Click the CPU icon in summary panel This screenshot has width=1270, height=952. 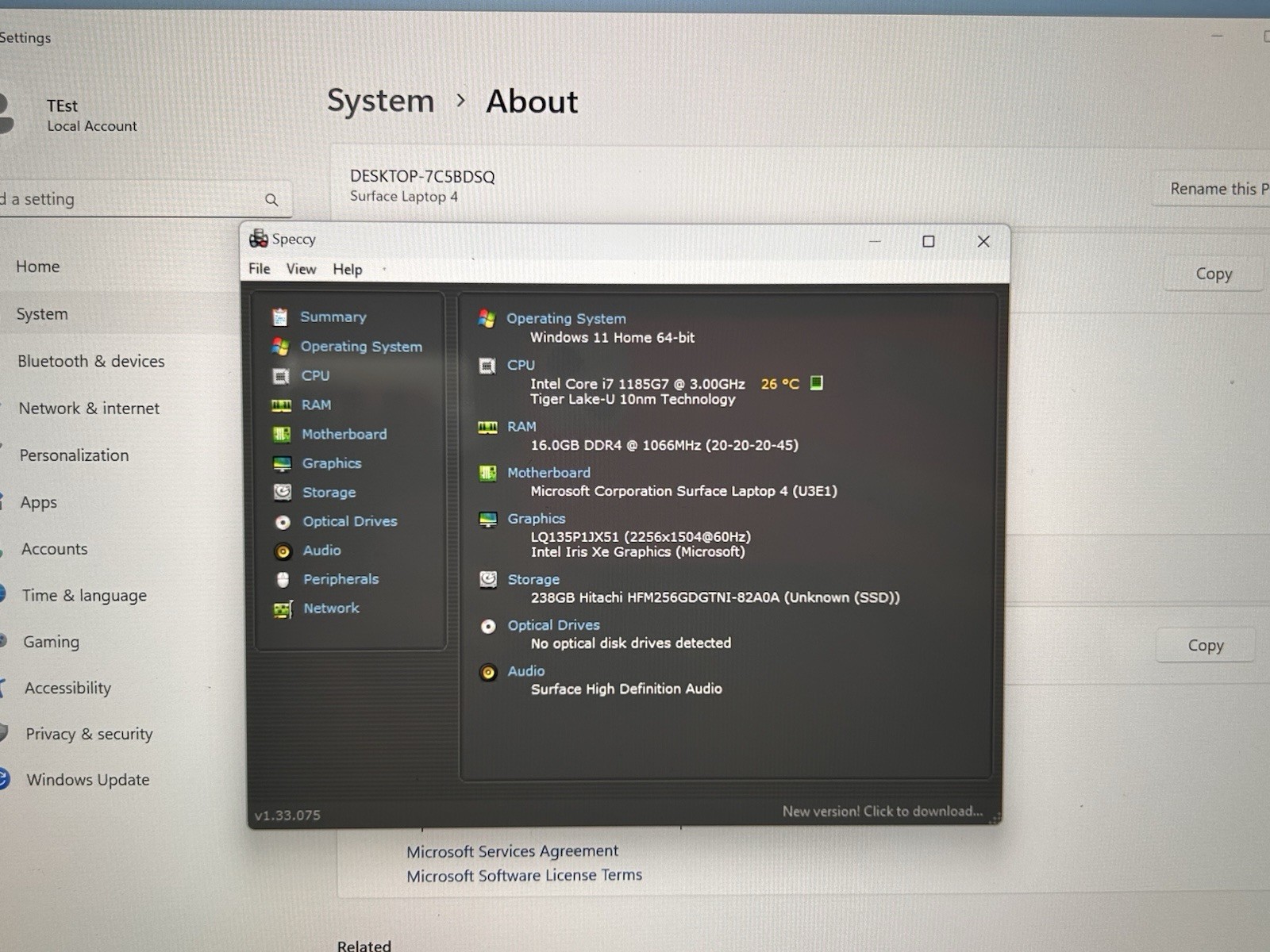(487, 366)
